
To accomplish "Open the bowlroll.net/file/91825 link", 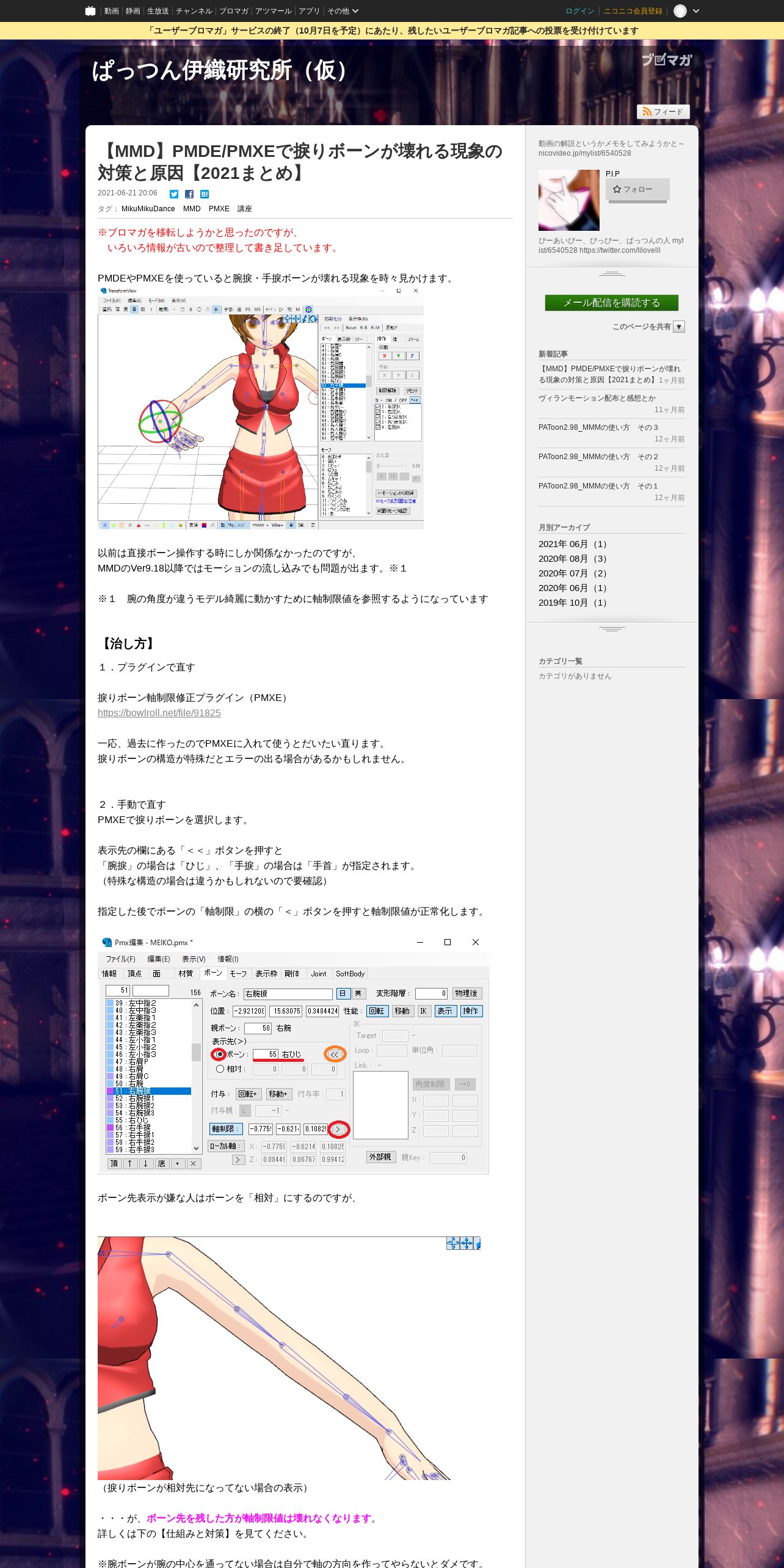I will pyautogui.click(x=159, y=713).
